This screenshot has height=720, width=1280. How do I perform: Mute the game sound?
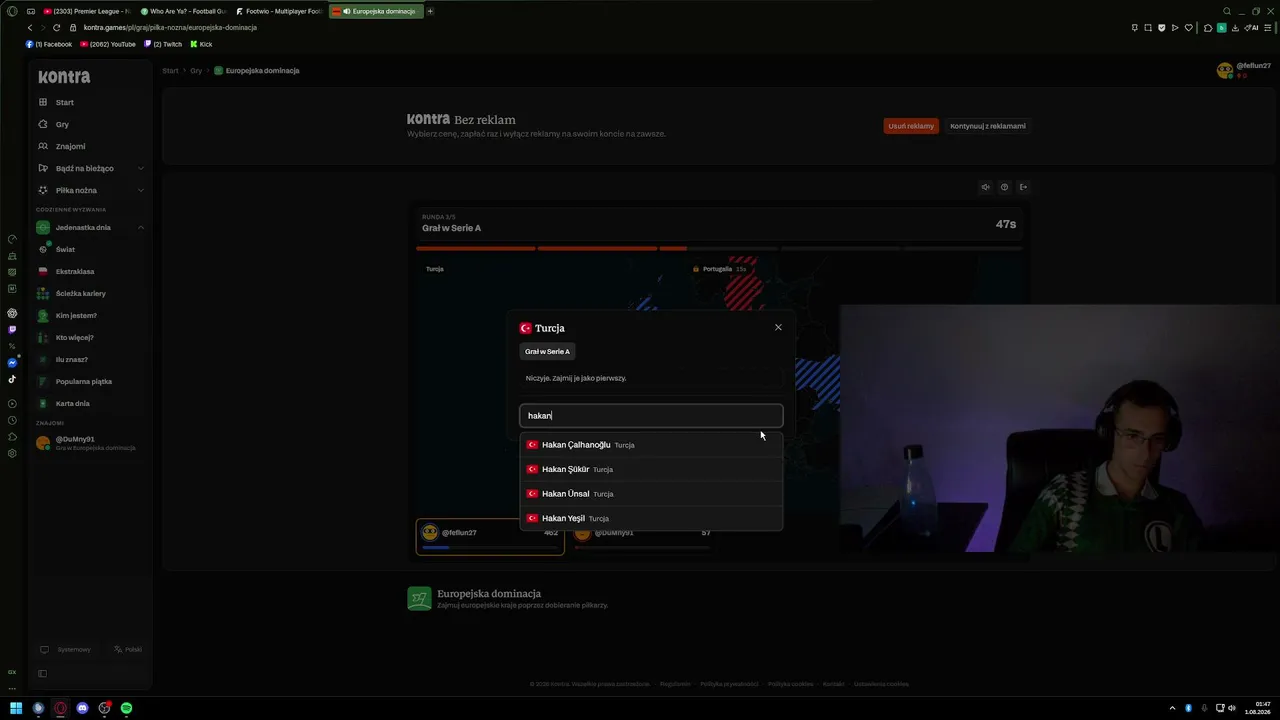click(985, 187)
